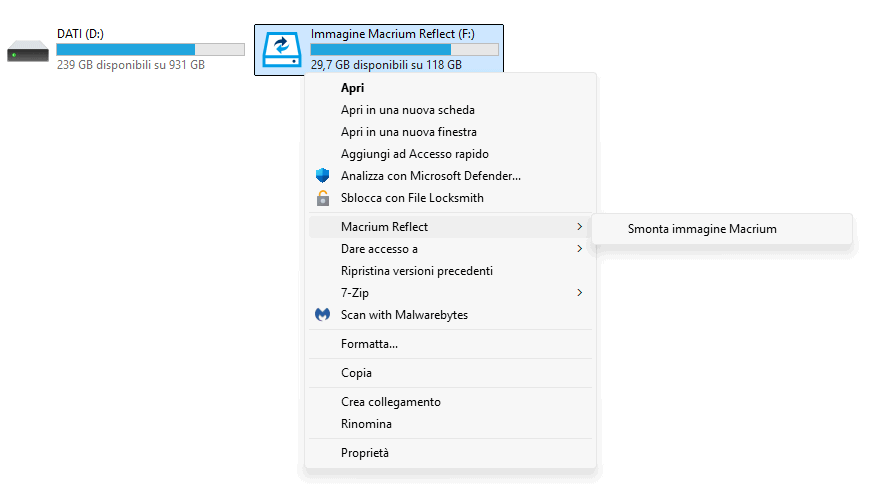
Task: Choose Ripristina versioni precedenti
Action: point(450,271)
